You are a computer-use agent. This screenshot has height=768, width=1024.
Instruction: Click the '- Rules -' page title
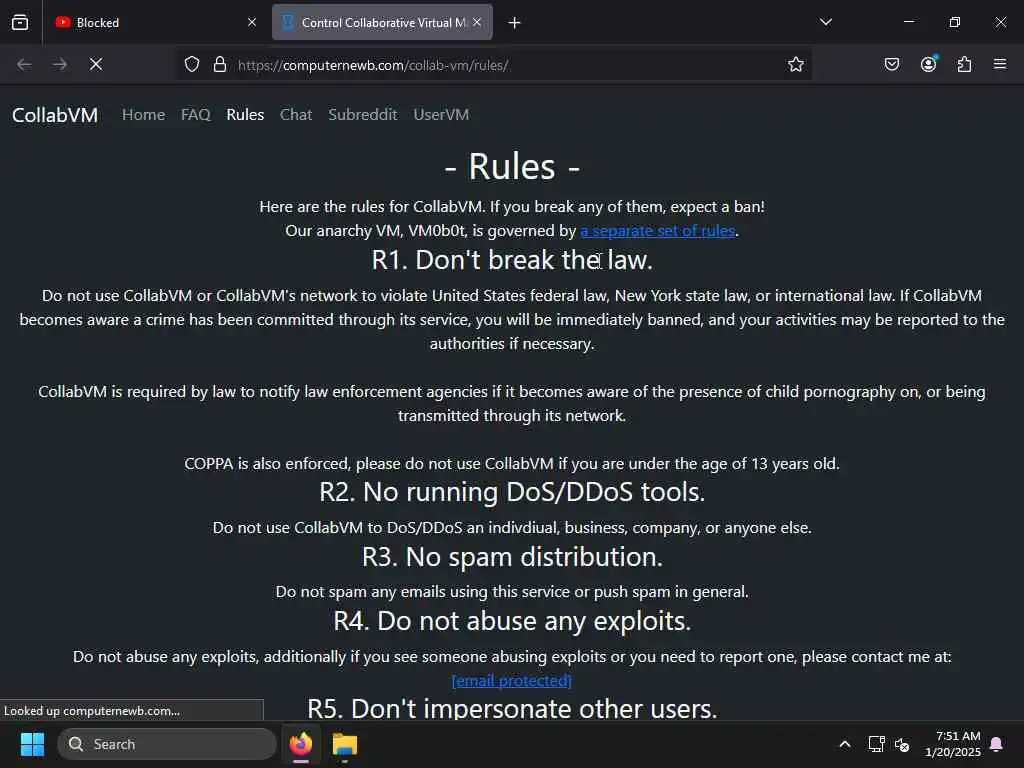512,167
